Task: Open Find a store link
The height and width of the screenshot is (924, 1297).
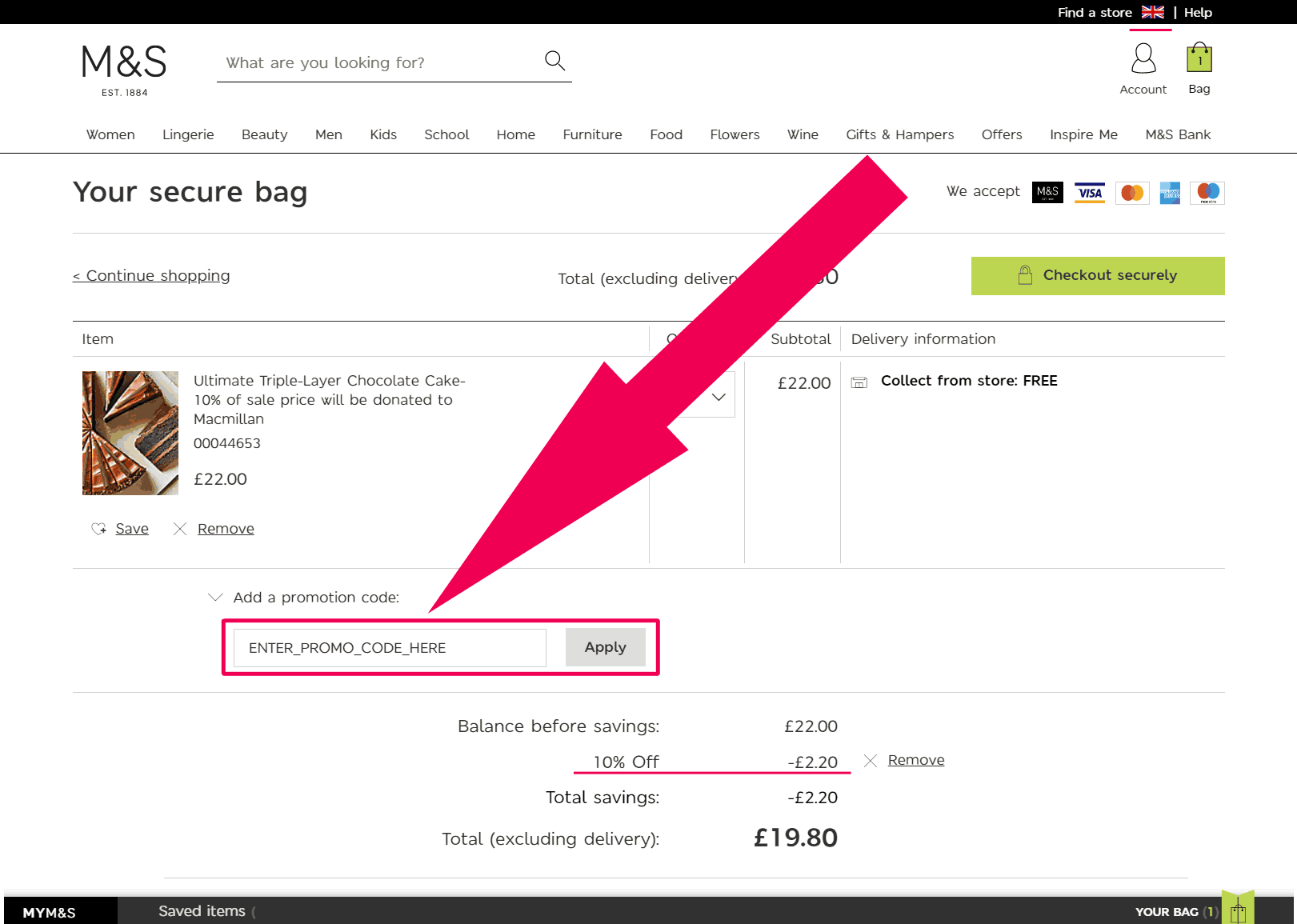Action: coord(1095,12)
